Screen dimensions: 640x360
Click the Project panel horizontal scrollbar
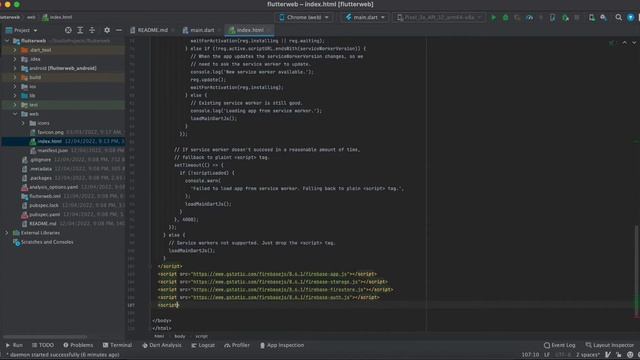[45, 337]
